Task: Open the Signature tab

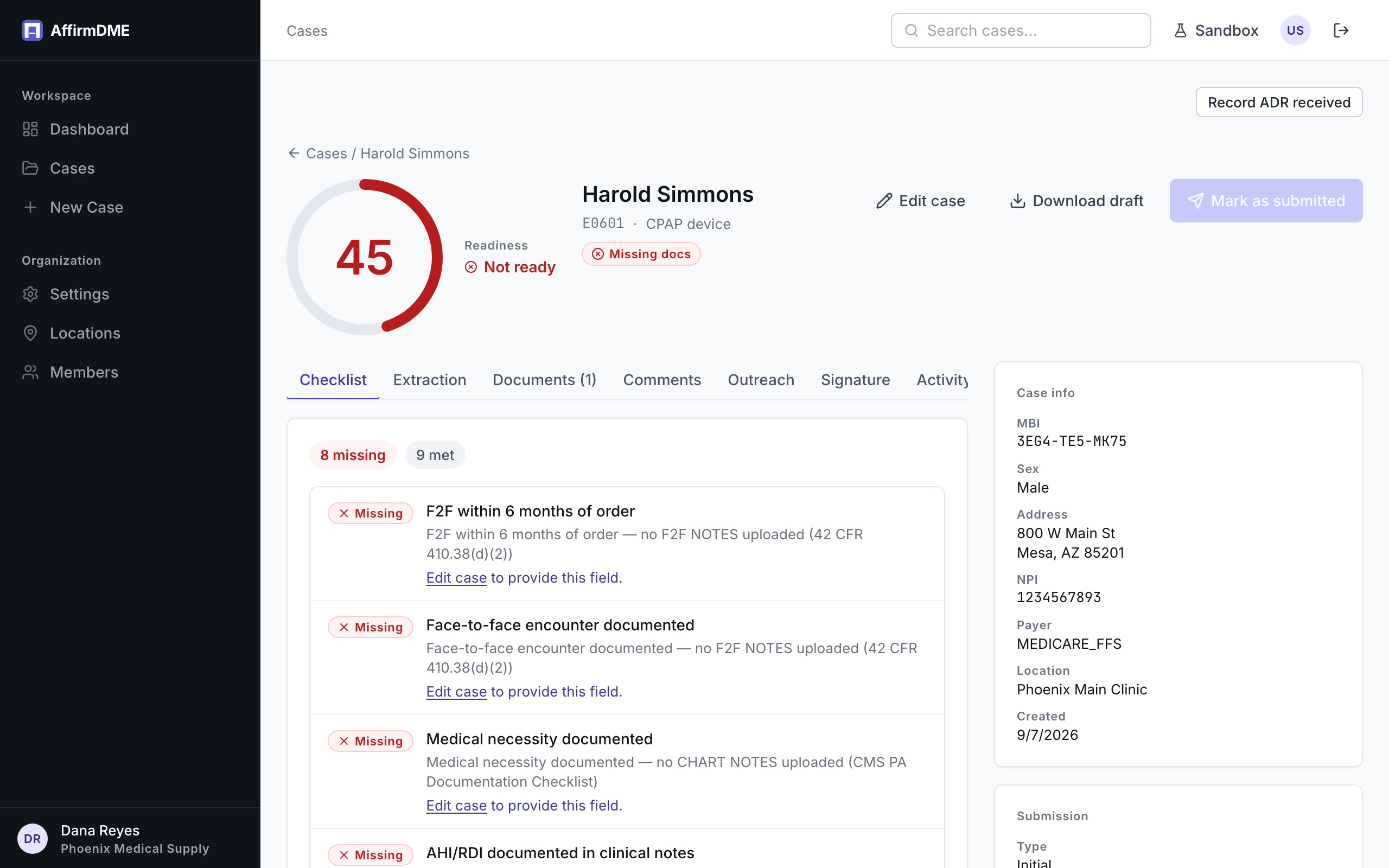Action: [x=855, y=380]
